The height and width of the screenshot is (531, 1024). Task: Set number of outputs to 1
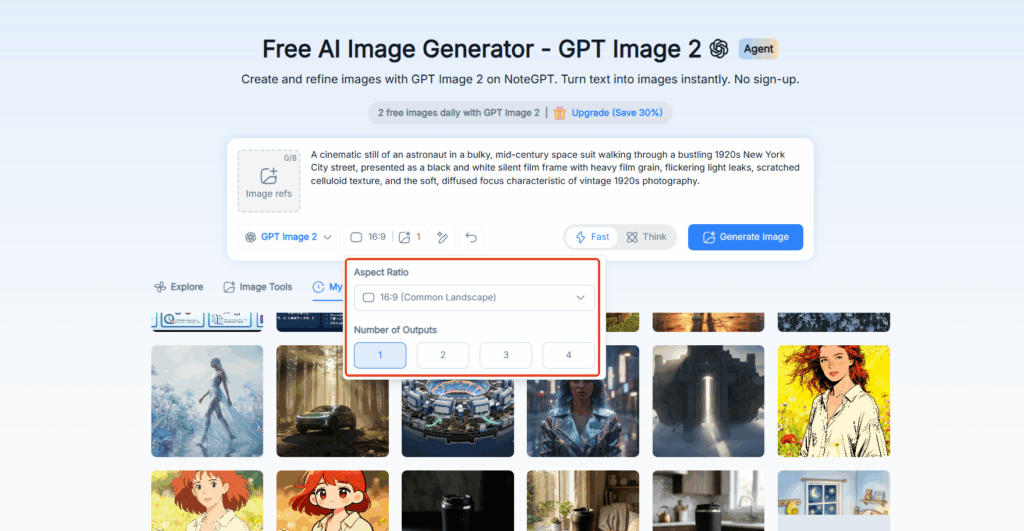click(x=380, y=355)
